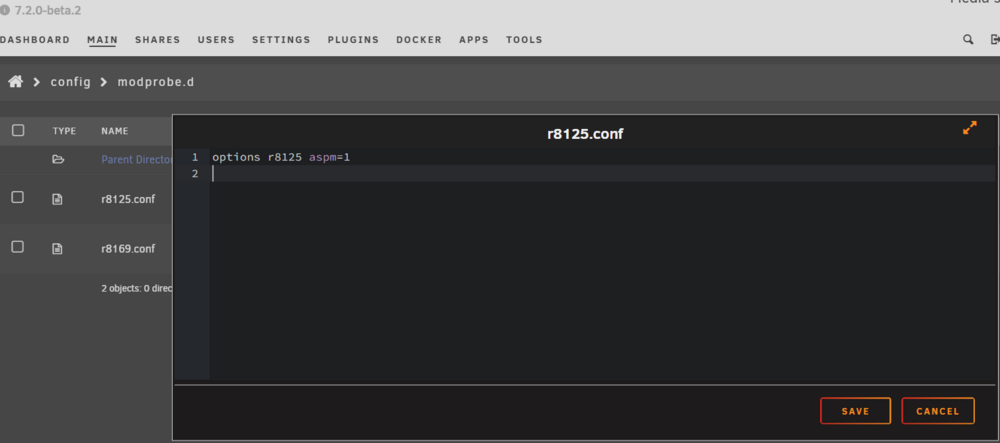The width and height of the screenshot is (1000, 443).
Task: Open the Tools menu
Action: click(524, 40)
